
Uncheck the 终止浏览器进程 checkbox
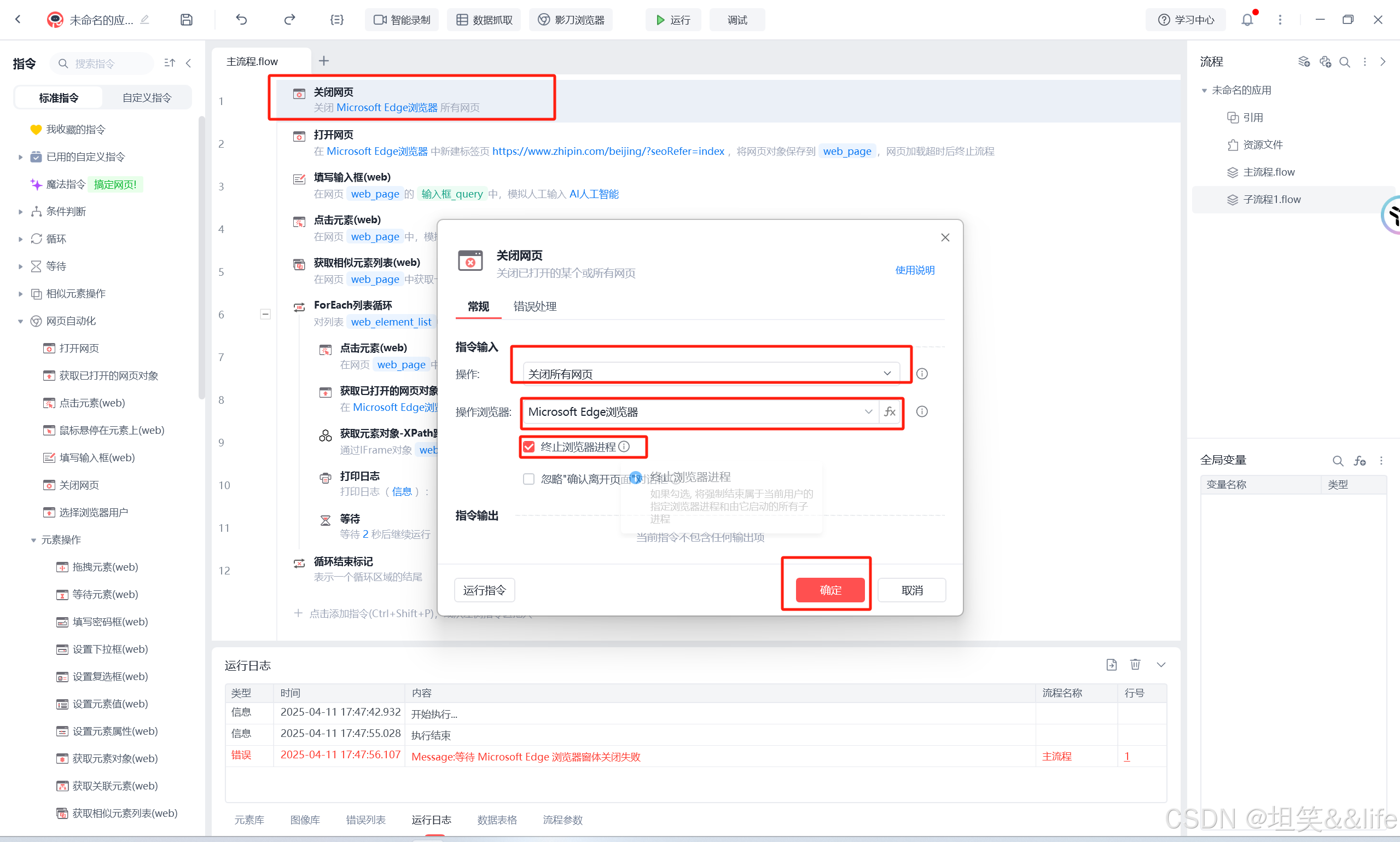529,447
